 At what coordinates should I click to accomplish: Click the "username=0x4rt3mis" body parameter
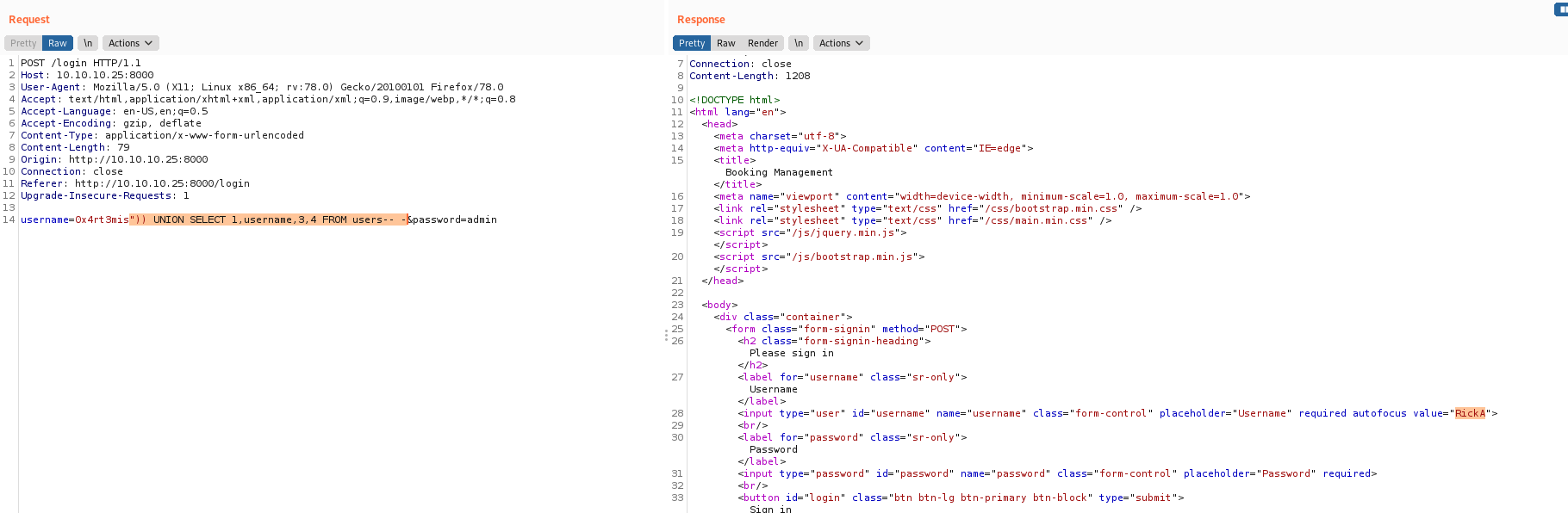point(75,219)
